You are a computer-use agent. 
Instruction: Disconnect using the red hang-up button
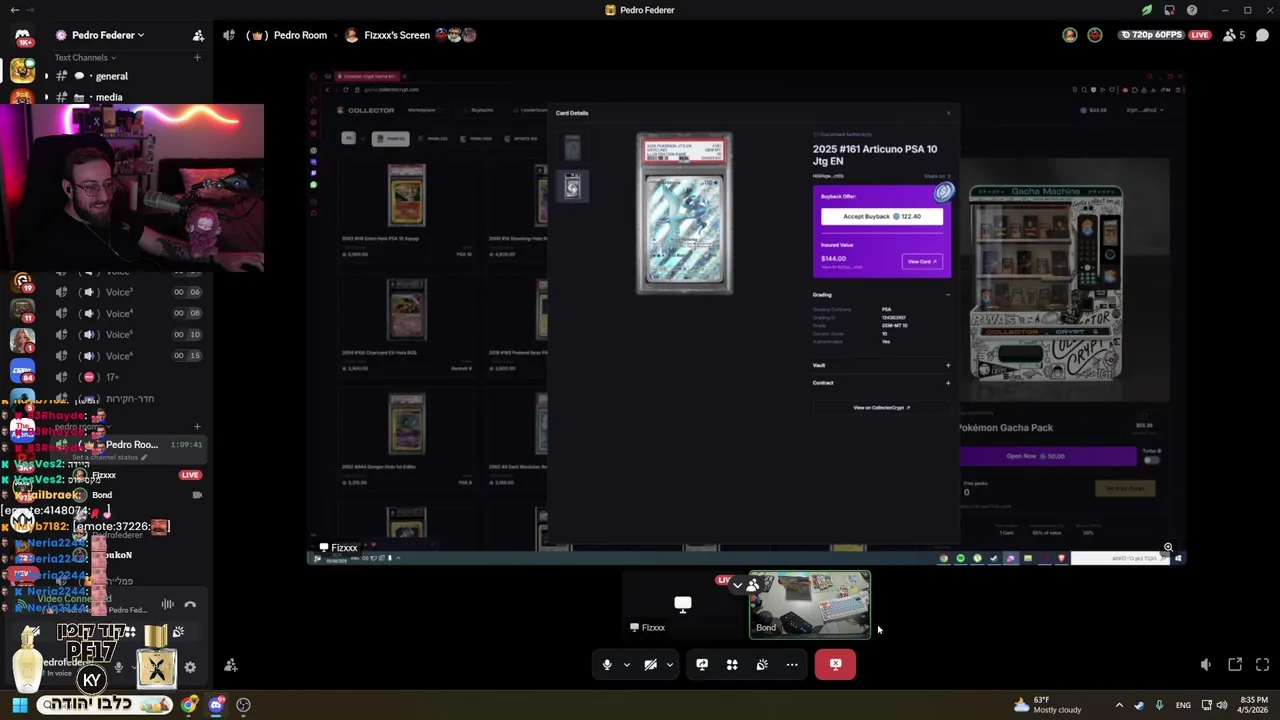tap(835, 664)
